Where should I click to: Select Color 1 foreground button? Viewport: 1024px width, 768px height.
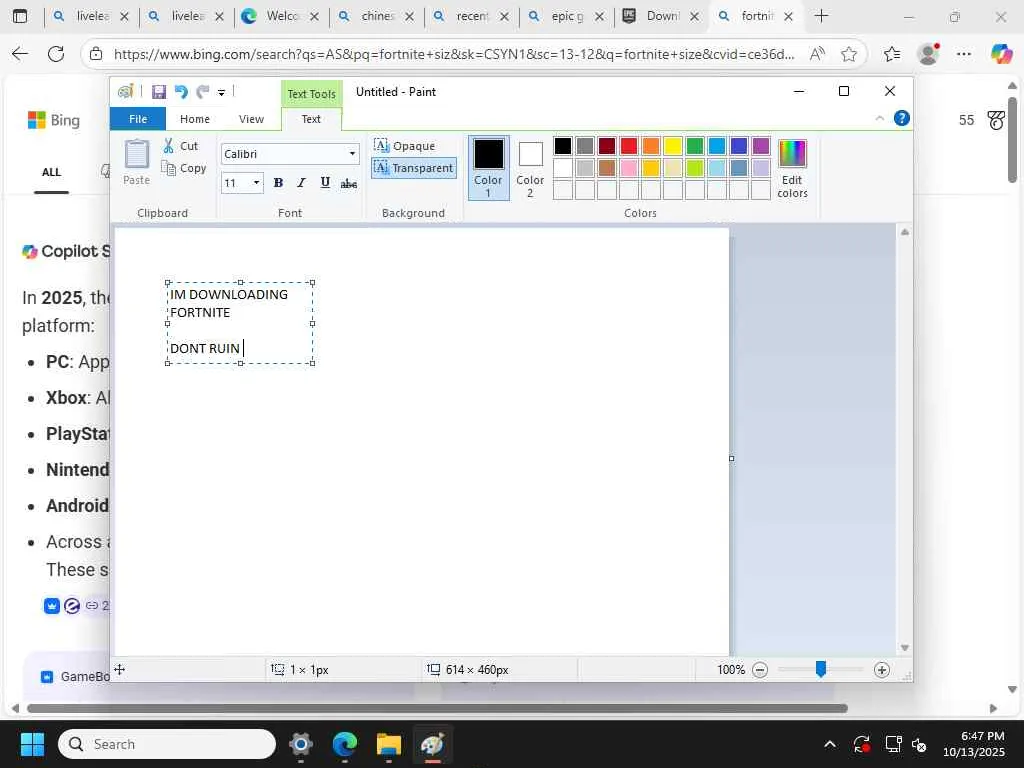click(x=488, y=168)
